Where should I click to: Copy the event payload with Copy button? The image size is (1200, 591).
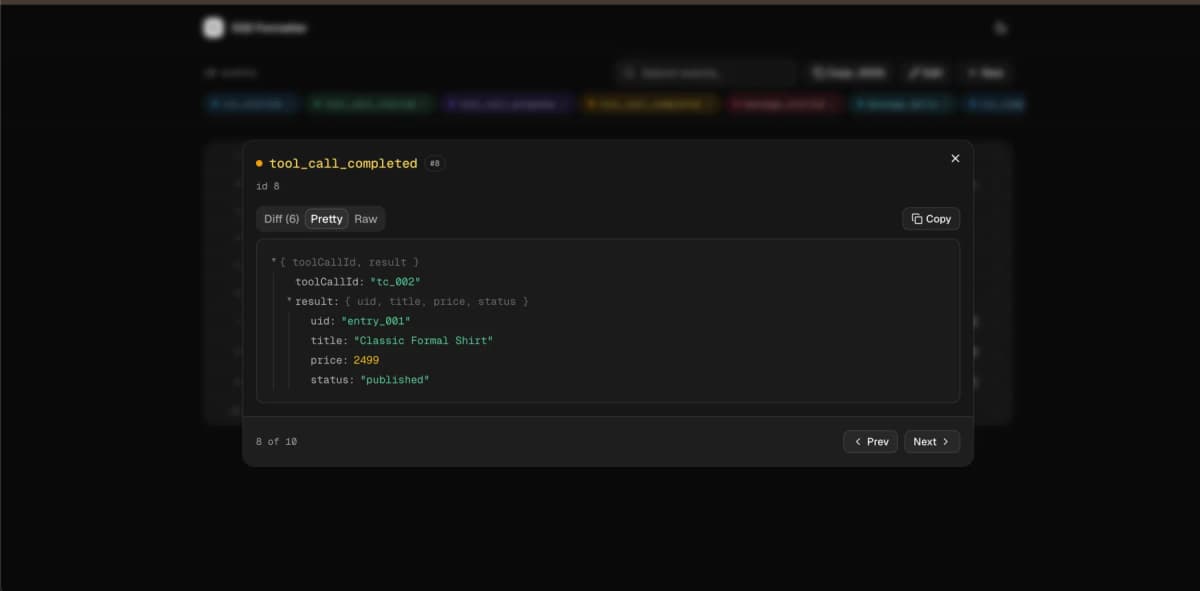tap(931, 219)
